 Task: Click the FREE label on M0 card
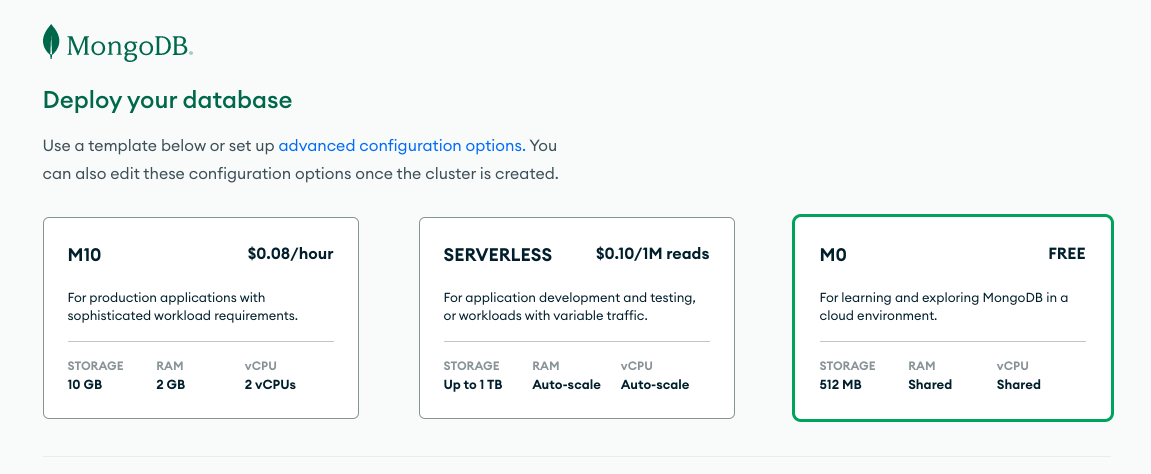1066,254
